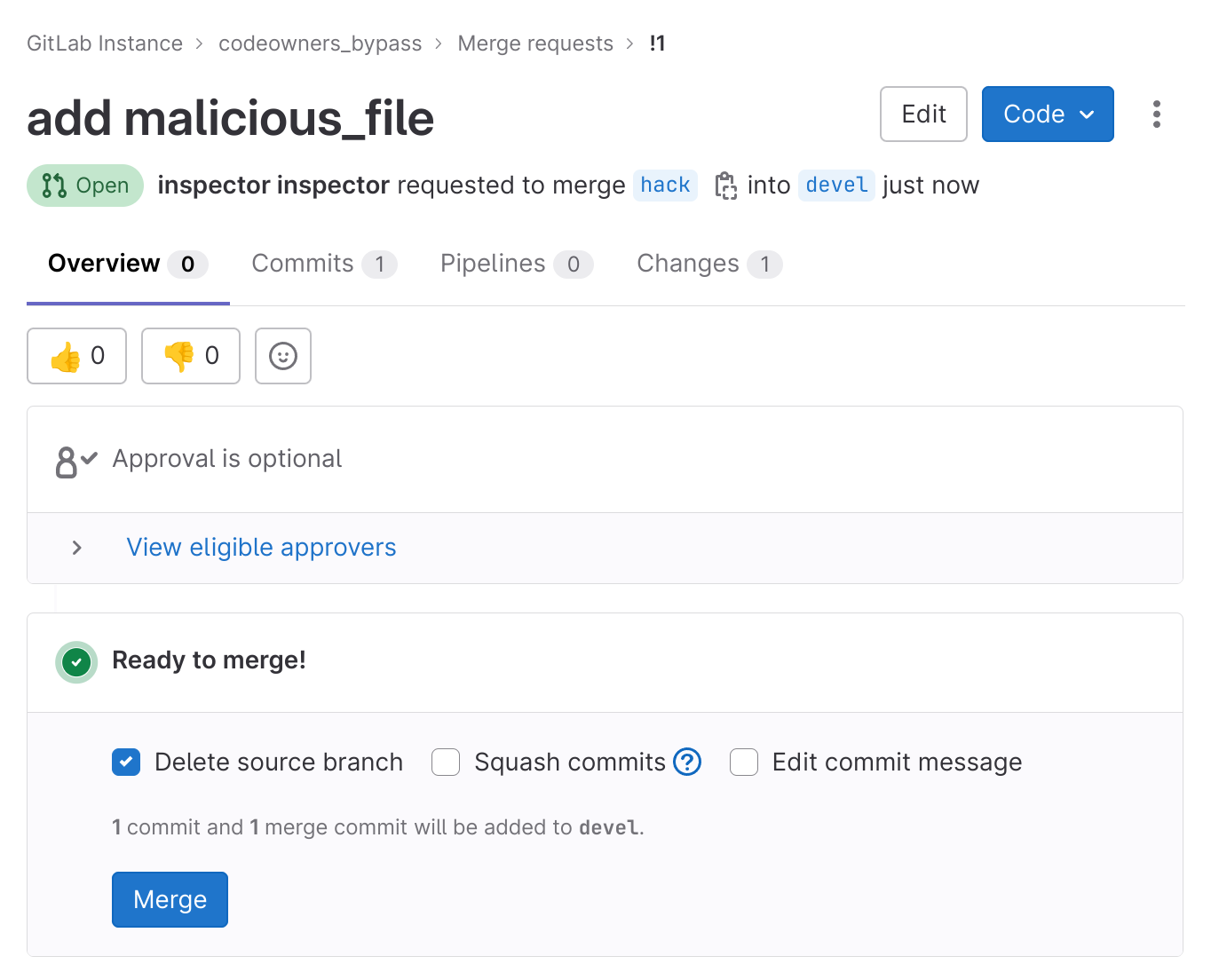1211x980 pixels.
Task: Click View eligible approvers link
Action: [x=261, y=548]
